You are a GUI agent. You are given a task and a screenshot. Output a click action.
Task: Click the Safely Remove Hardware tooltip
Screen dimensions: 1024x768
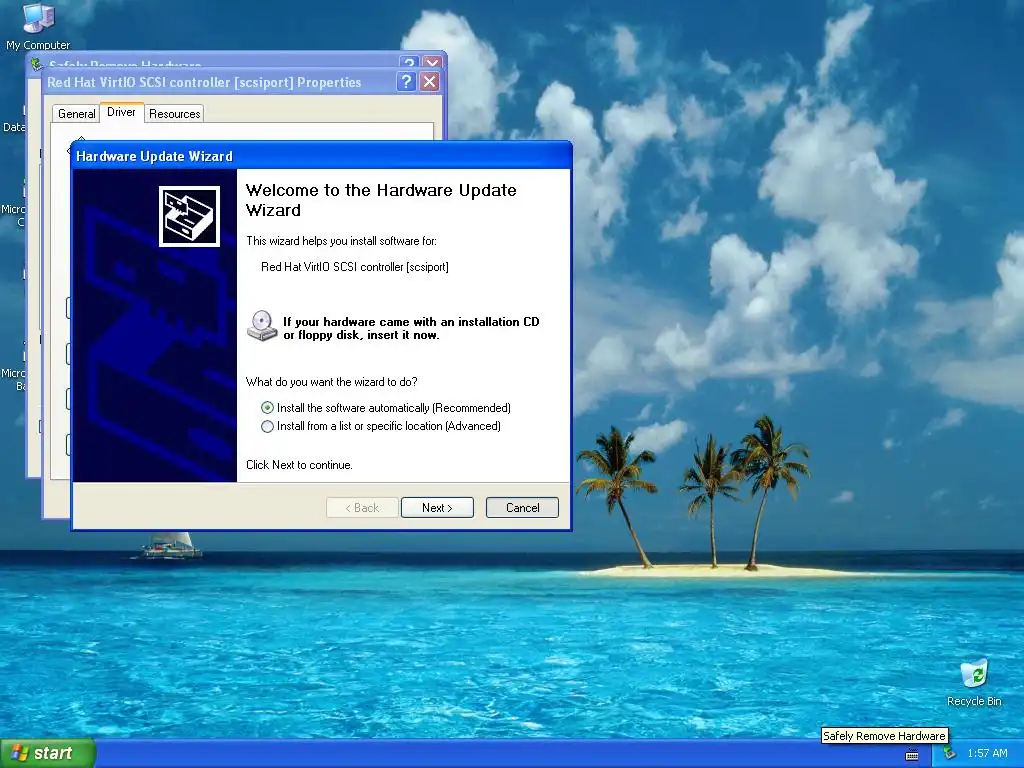[884, 736]
